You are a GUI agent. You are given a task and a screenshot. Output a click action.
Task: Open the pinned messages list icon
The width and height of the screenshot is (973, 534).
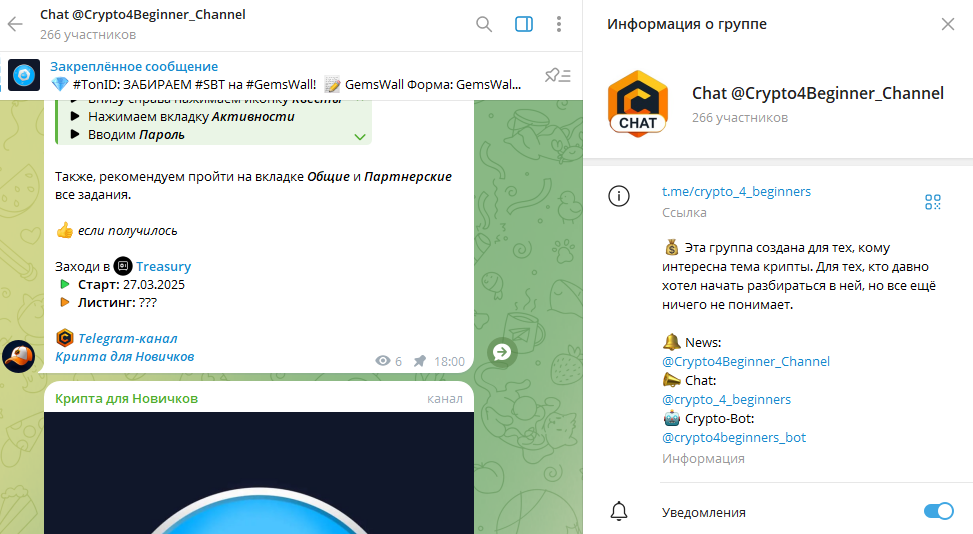pyautogui.click(x=557, y=76)
